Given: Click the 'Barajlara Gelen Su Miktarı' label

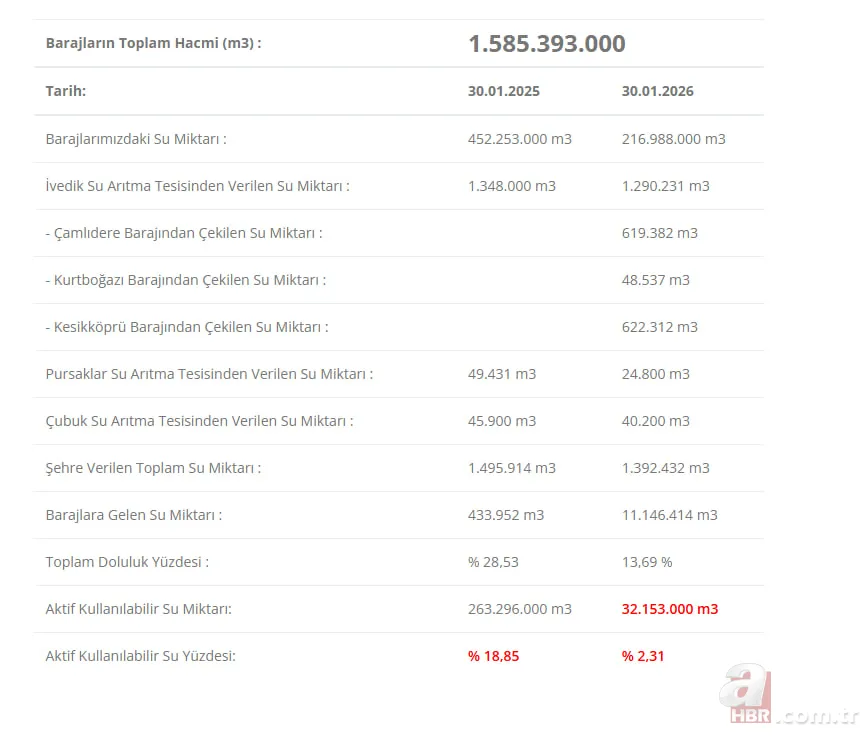Looking at the screenshot, I should (133, 515).
